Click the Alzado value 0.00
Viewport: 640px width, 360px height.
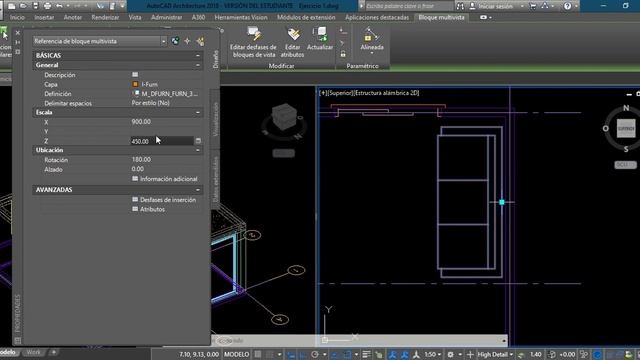pyautogui.click(x=138, y=169)
